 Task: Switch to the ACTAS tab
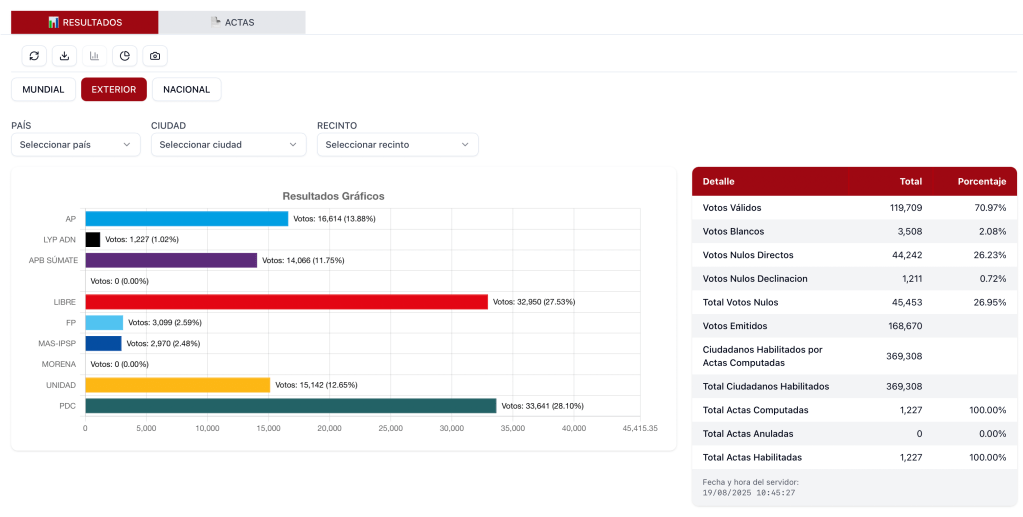tap(232, 22)
